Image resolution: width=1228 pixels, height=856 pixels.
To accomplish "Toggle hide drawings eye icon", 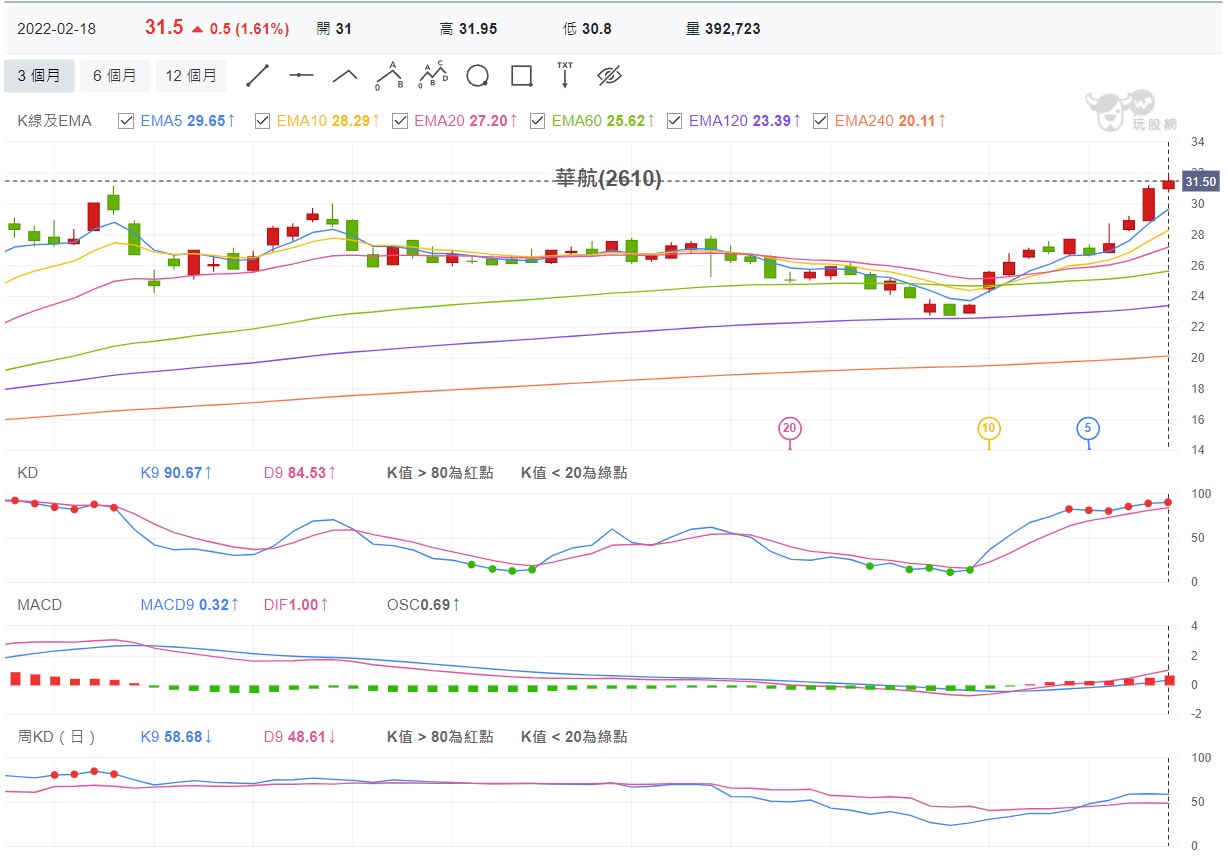I will click(x=609, y=76).
